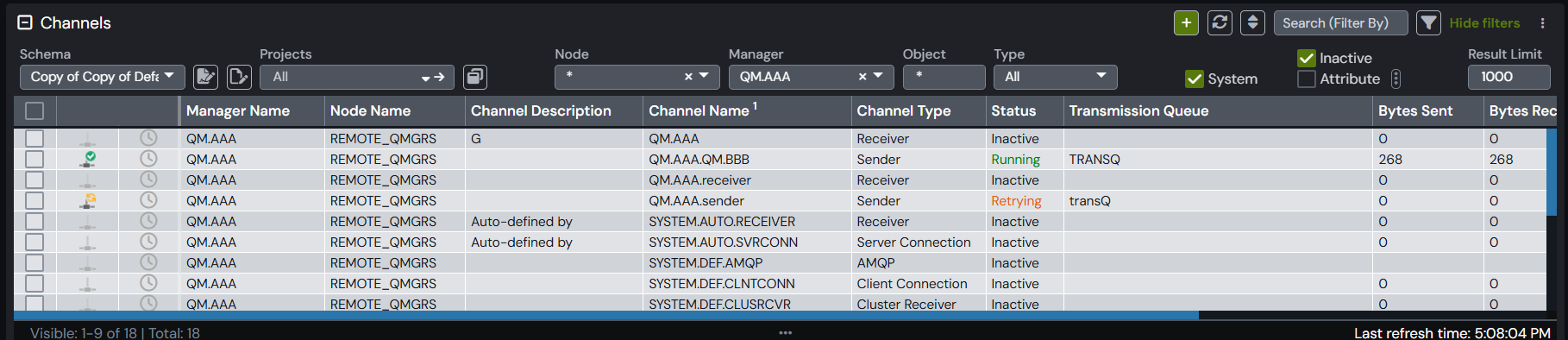This screenshot has height=340, width=1568.
Task: Open the Type dropdown
Action: coord(1056,77)
